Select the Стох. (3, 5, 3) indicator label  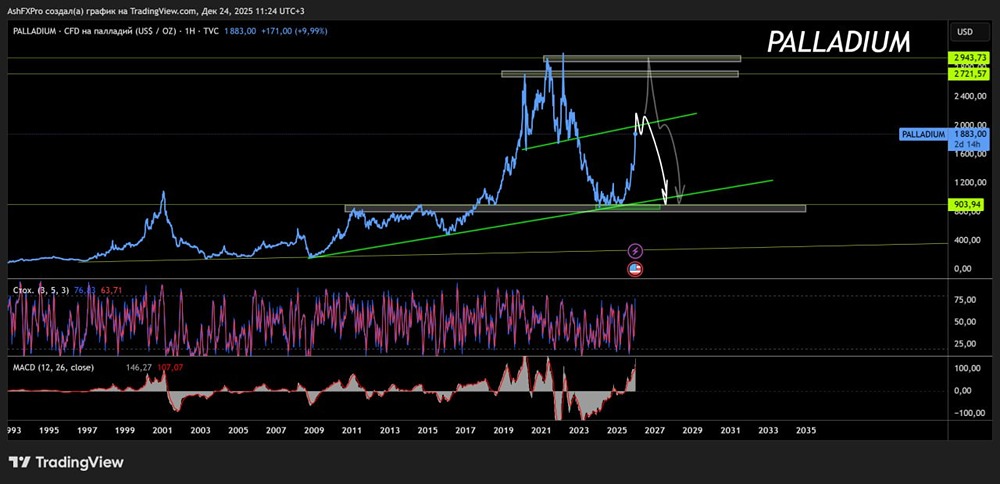[41, 290]
